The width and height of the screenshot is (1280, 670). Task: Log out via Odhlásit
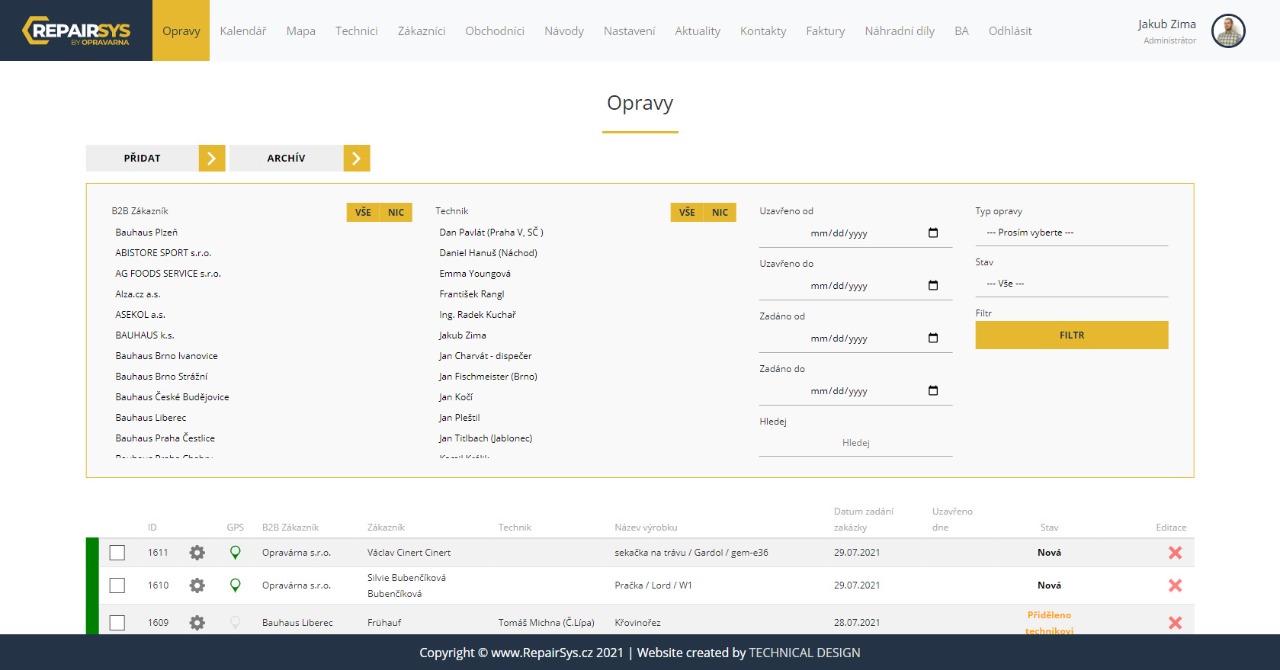pyautogui.click(x=1010, y=31)
